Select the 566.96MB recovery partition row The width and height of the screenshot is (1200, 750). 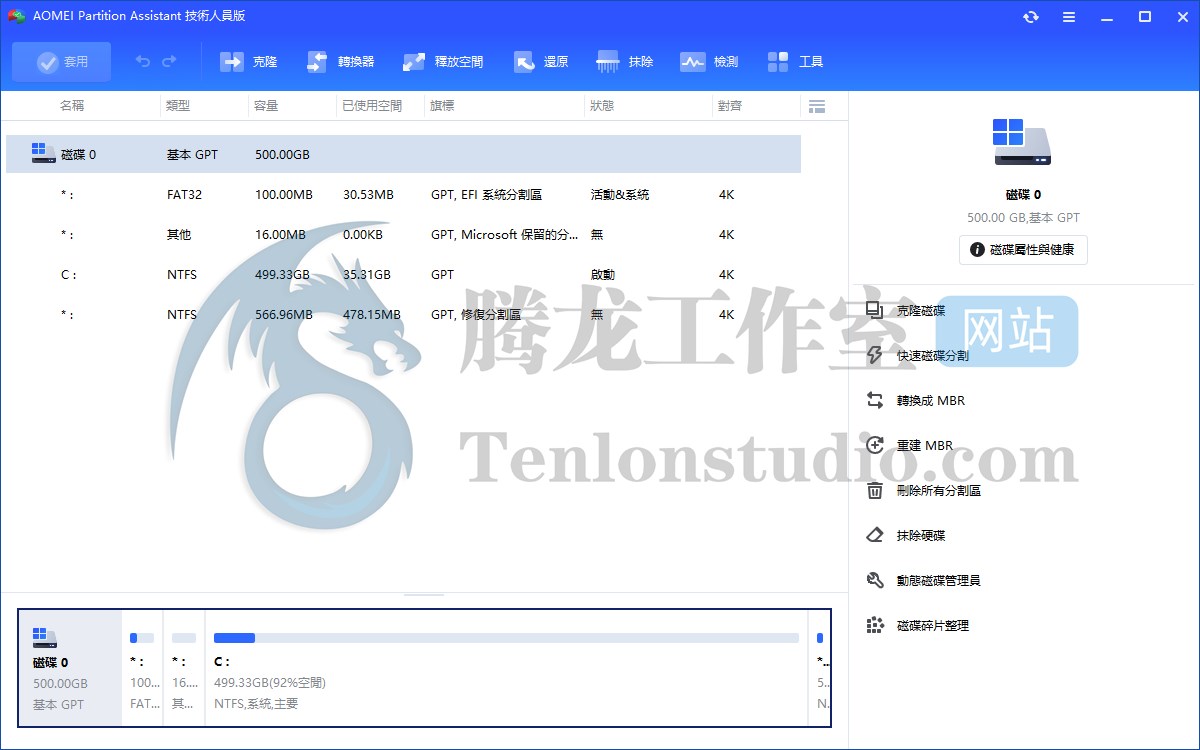(403, 315)
